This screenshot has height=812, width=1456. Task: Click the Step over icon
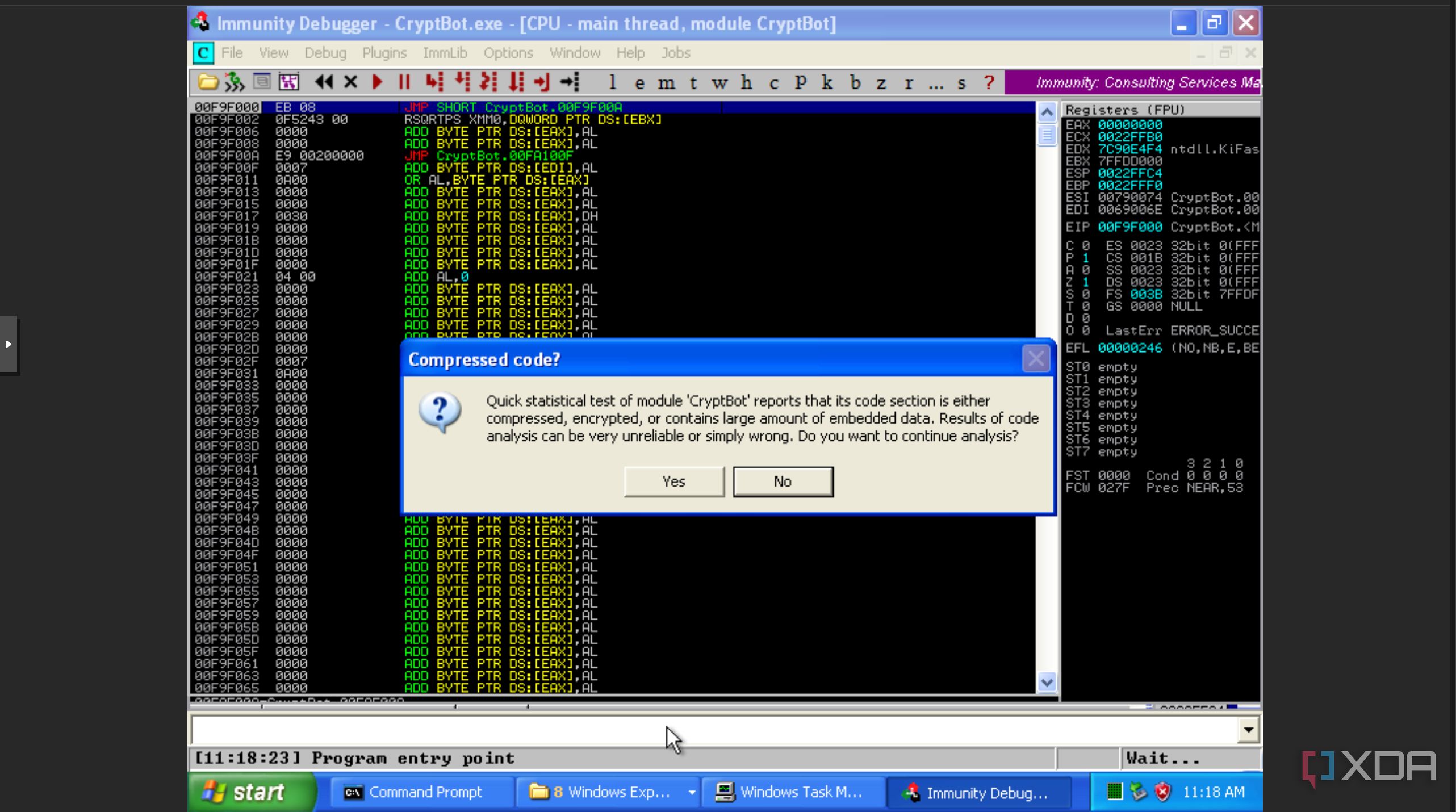point(462,82)
